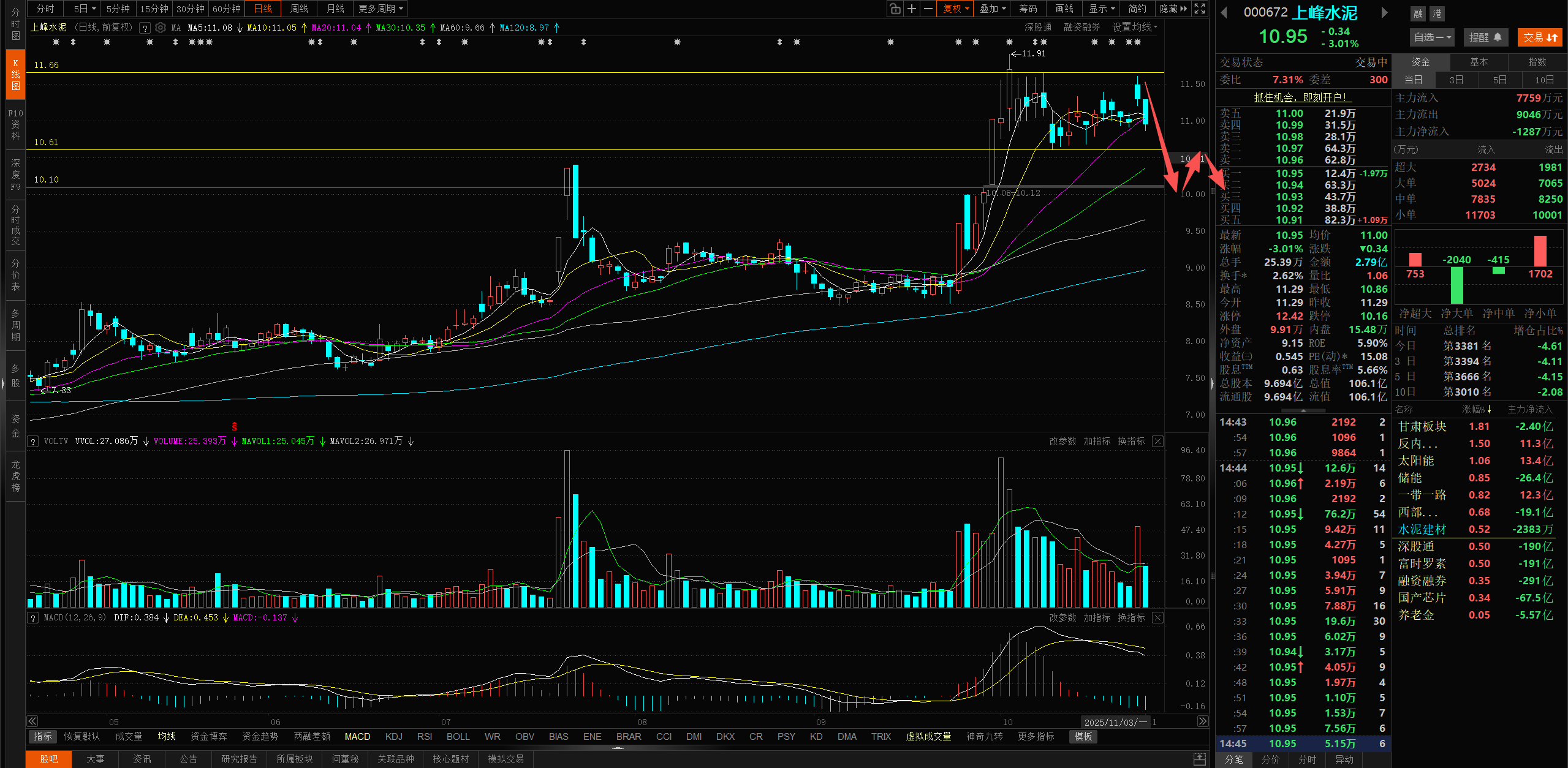The image size is (1568, 768).
Task: Zoom out chart with minus icon
Action: (928, 9)
